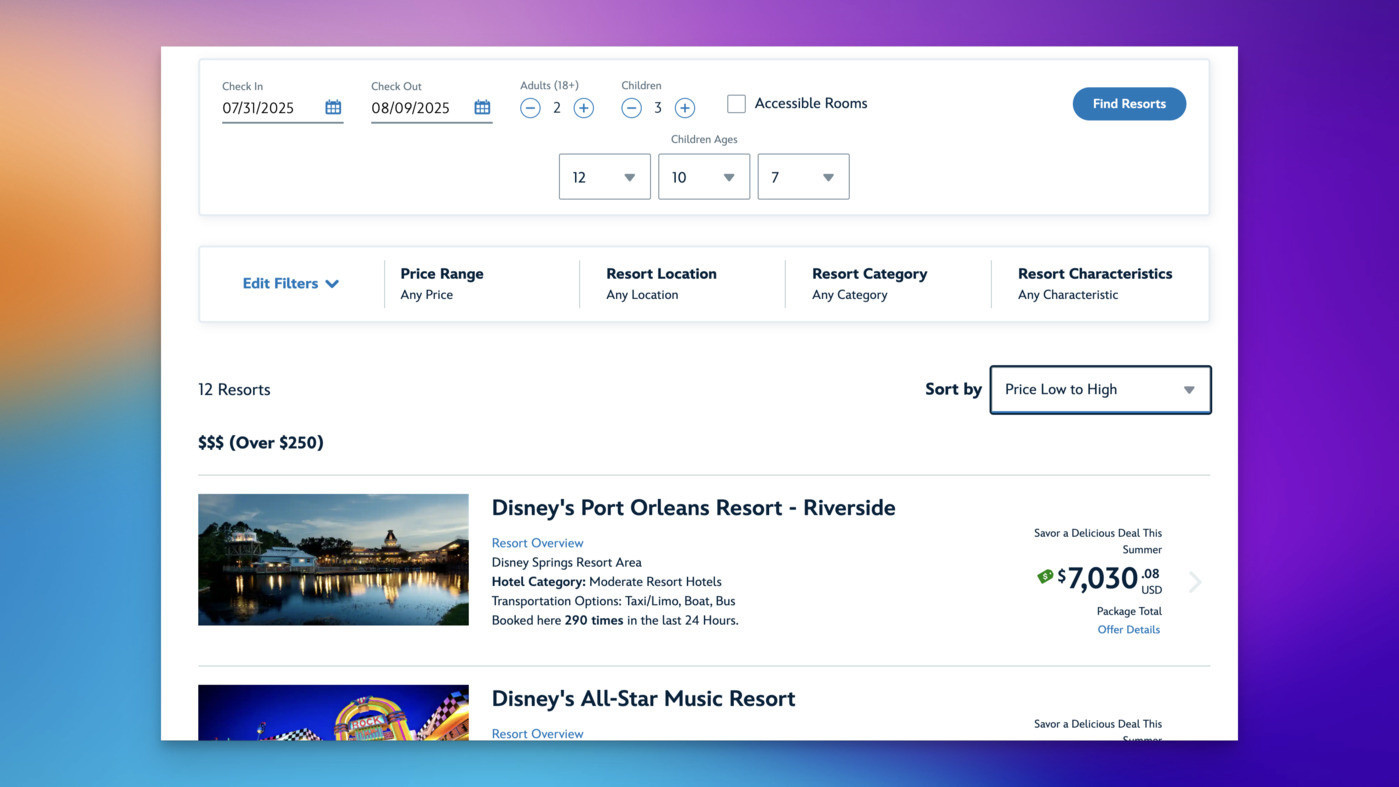Open the Sort by Price Low to High dropdown
1399x787 pixels.
1100,390
